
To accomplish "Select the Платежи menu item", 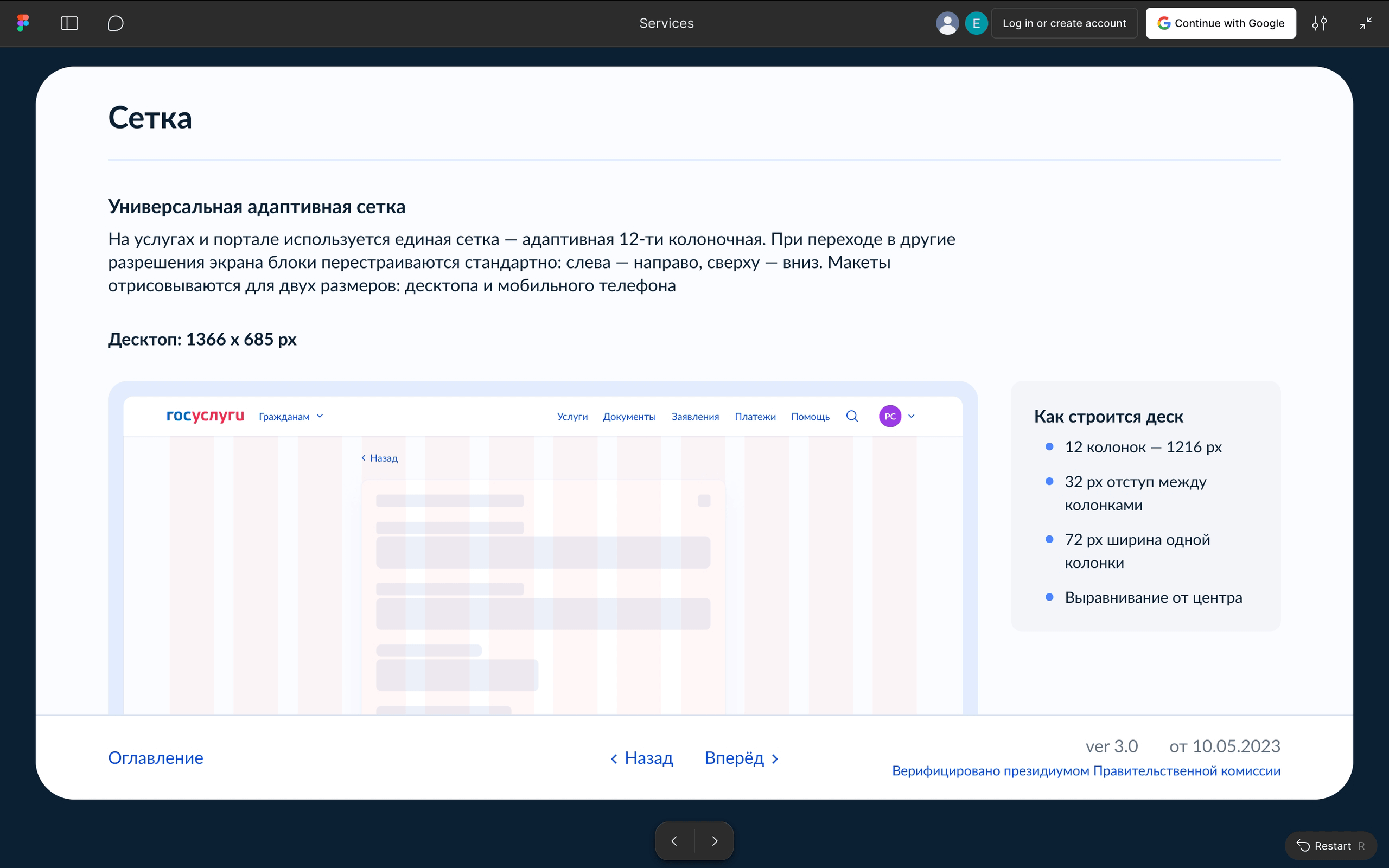I will point(755,416).
